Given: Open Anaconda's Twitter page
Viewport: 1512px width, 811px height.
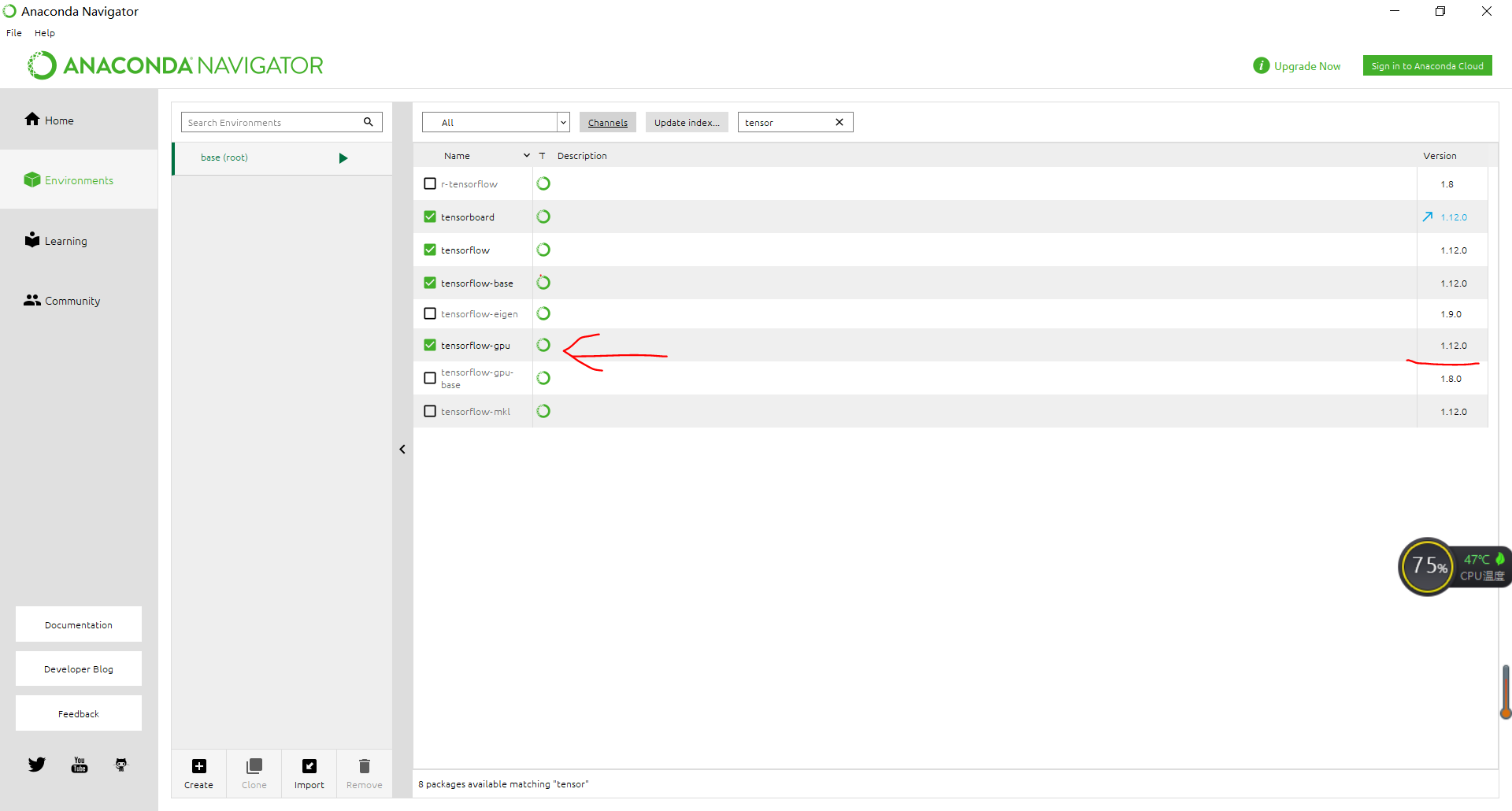Looking at the screenshot, I should click(x=37, y=765).
